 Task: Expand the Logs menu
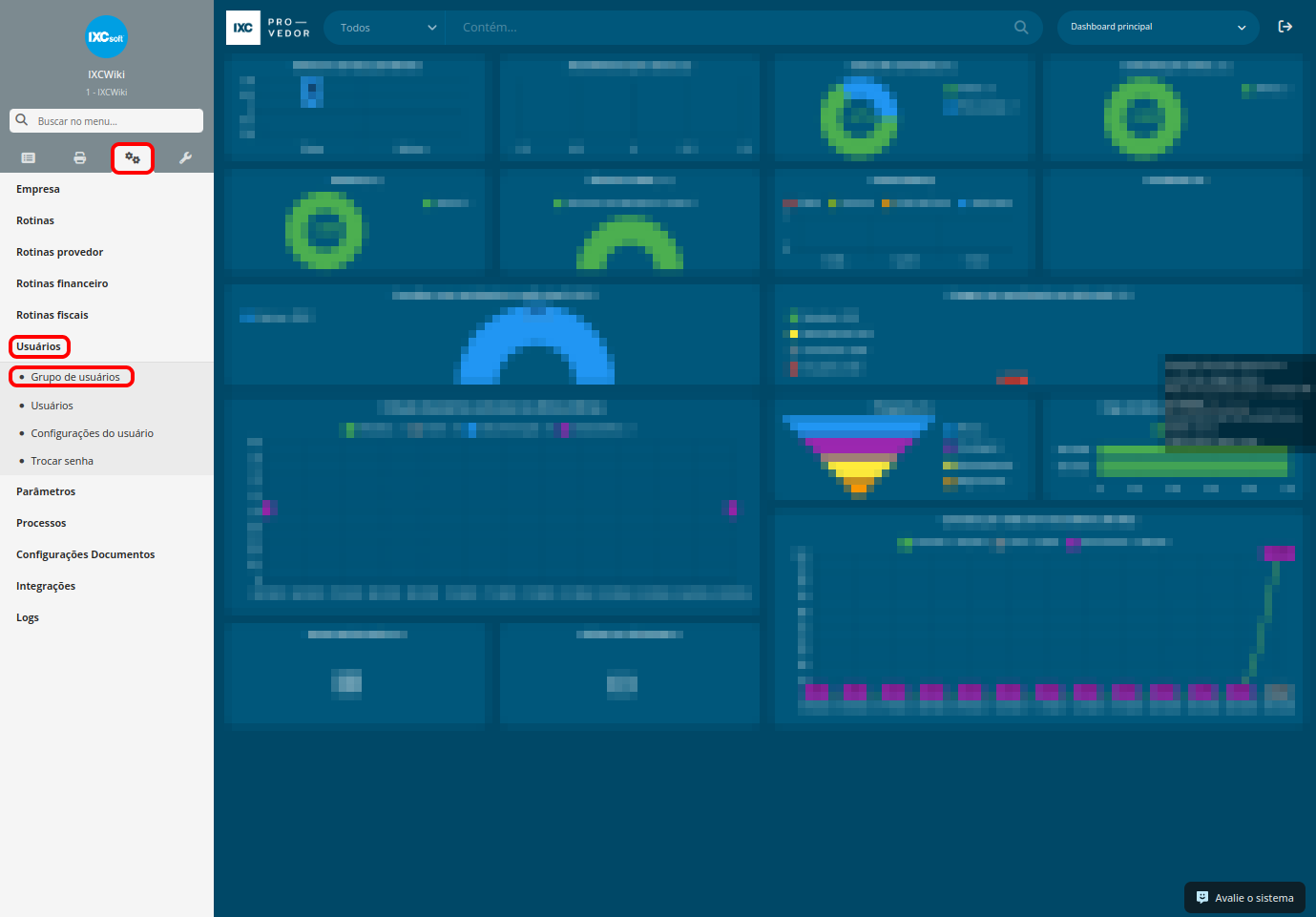pos(28,617)
